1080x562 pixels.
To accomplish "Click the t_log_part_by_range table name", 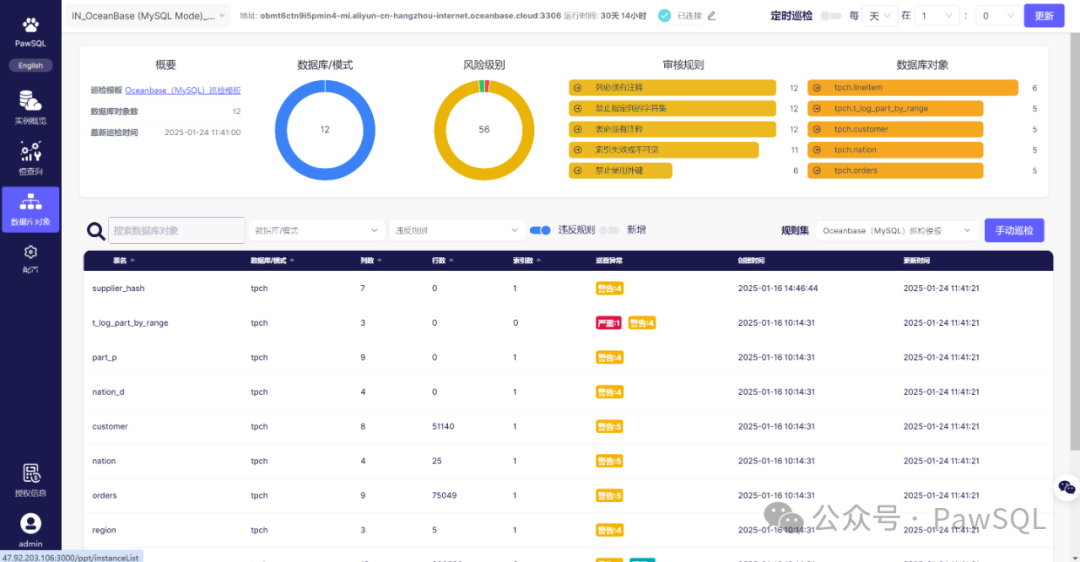I will coord(130,323).
